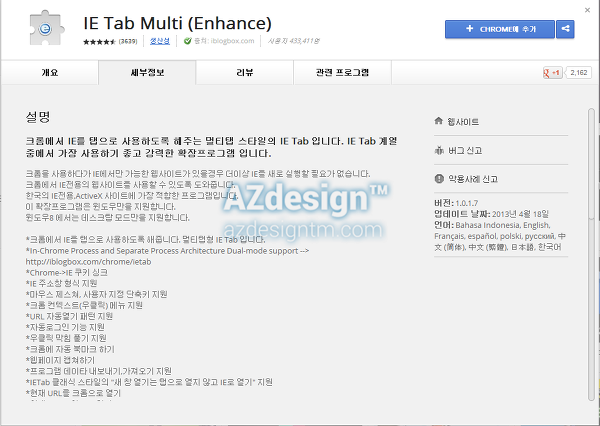
Task: Click the *Chrome->IE 쿠키 싱크 line
Action: (x=67, y=273)
